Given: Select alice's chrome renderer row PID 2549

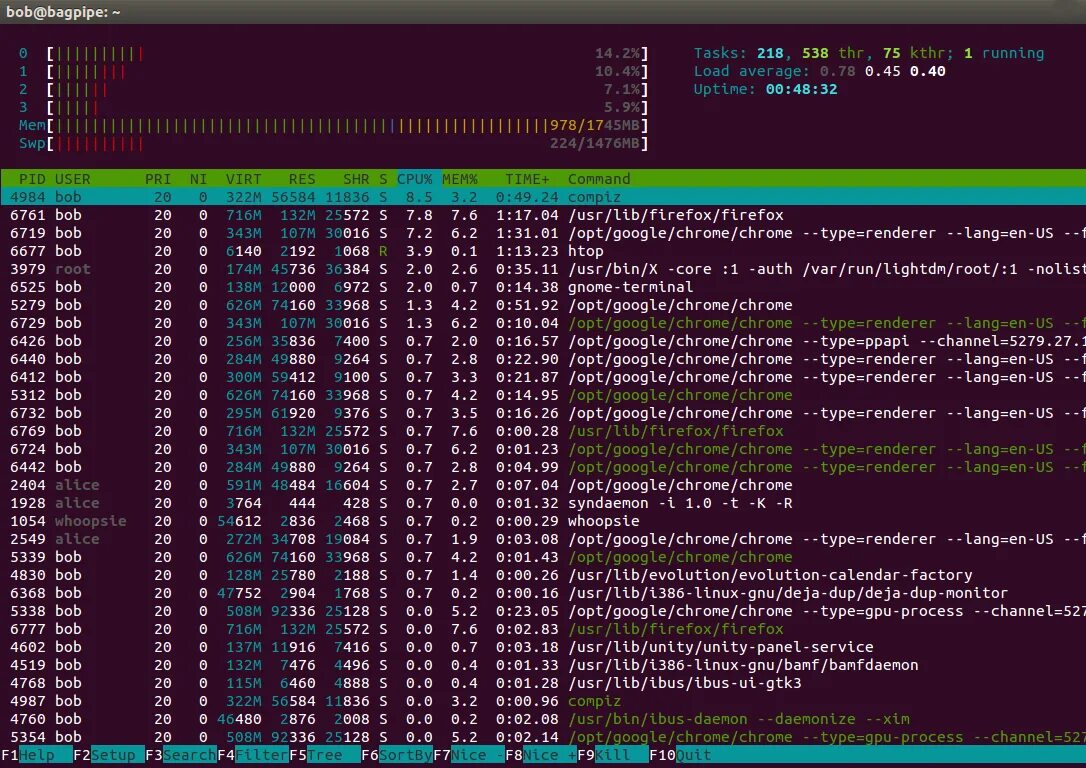Looking at the screenshot, I should click(543, 539).
